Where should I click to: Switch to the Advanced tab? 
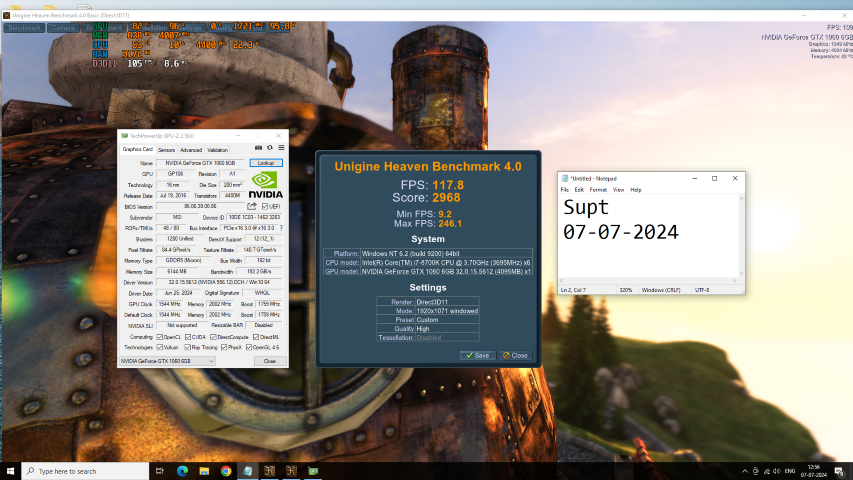click(x=191, y=150)
